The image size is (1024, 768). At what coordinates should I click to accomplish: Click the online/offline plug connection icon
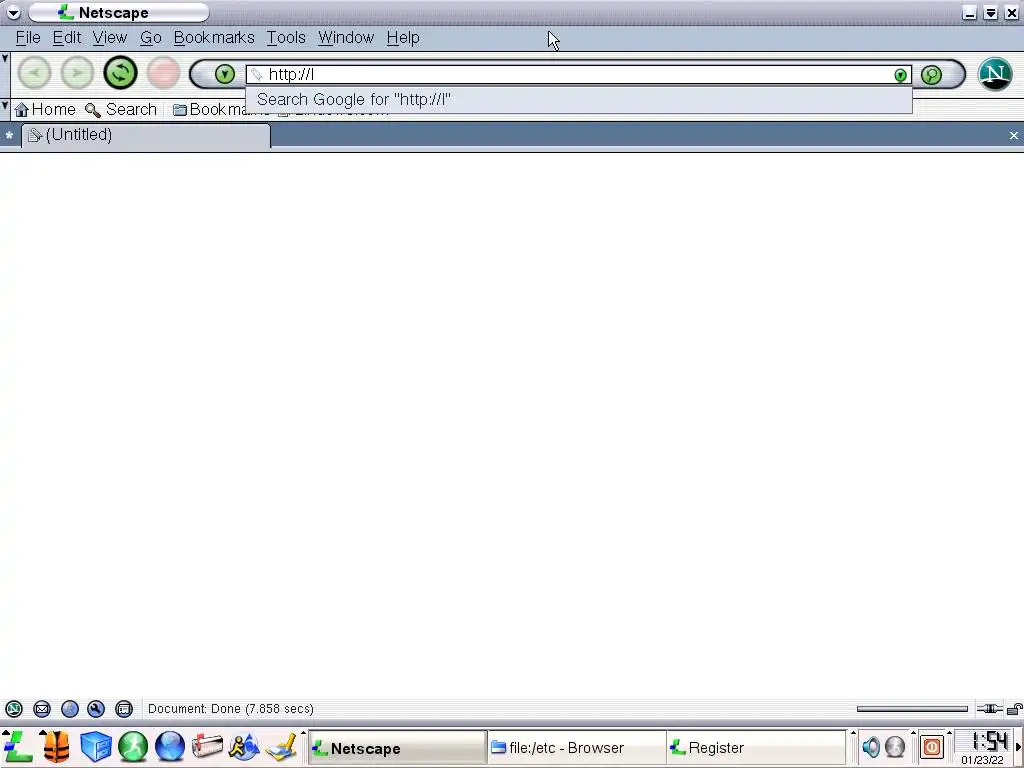[x=989, y=709]
